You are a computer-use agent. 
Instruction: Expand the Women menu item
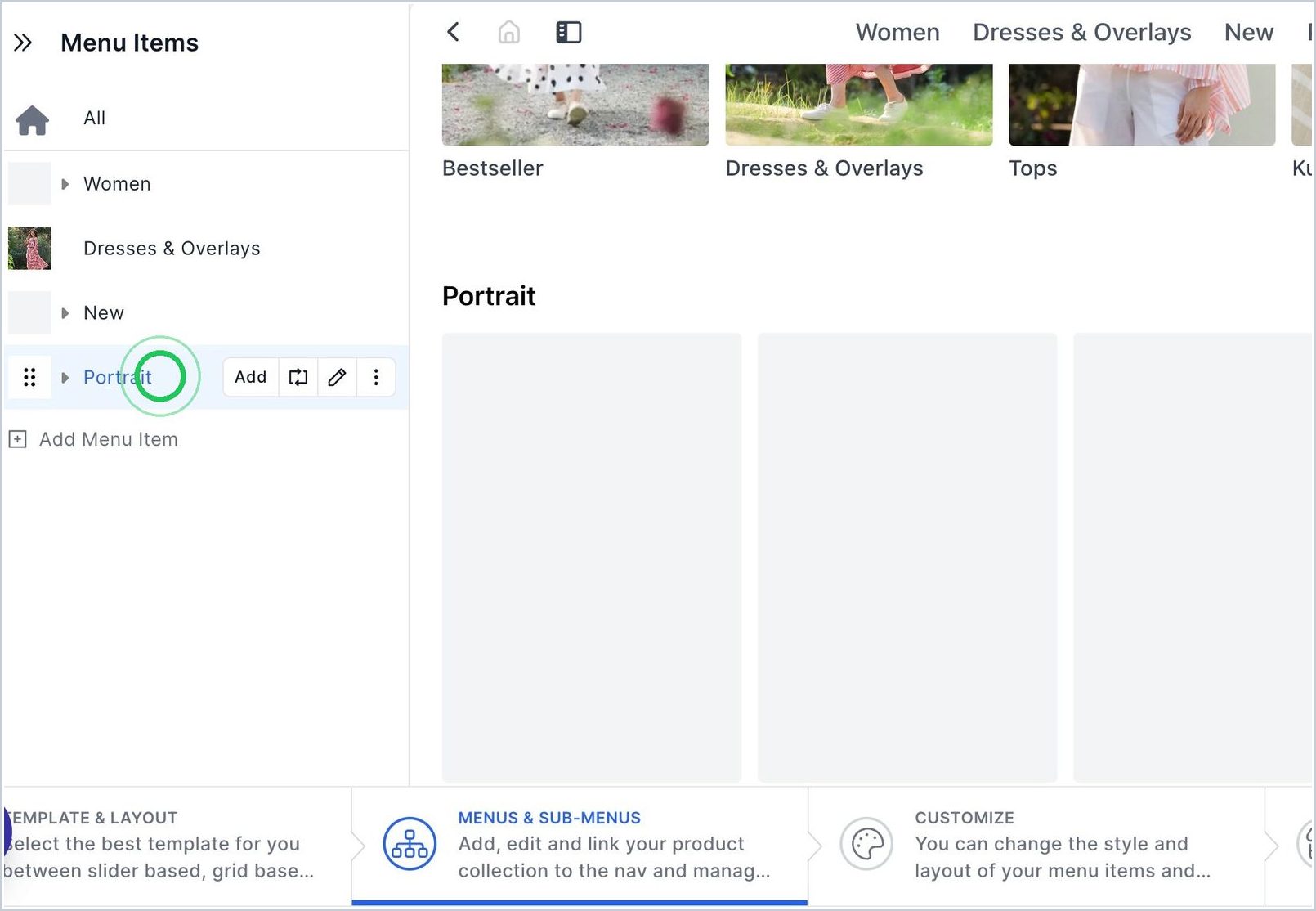pos(65,184)
